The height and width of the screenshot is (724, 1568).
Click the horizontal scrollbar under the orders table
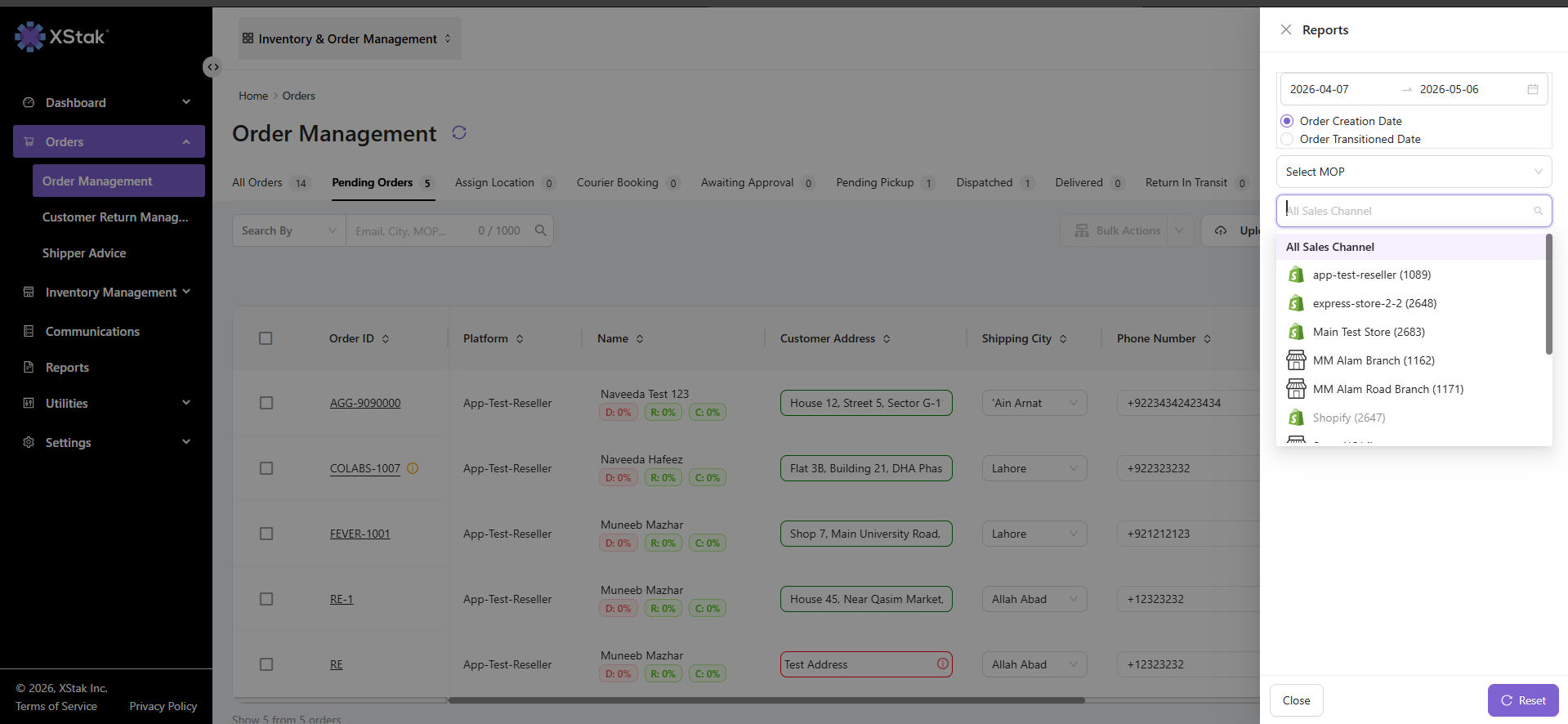(766, 700)
